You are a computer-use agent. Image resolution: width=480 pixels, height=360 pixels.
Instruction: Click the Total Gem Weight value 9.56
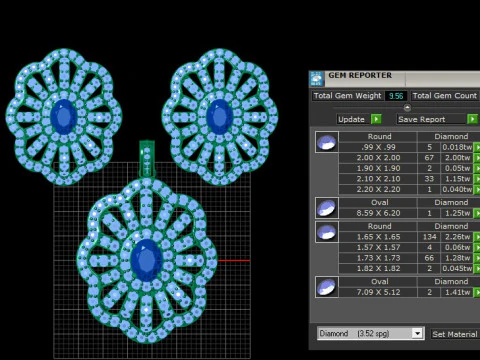coord(396,96)
